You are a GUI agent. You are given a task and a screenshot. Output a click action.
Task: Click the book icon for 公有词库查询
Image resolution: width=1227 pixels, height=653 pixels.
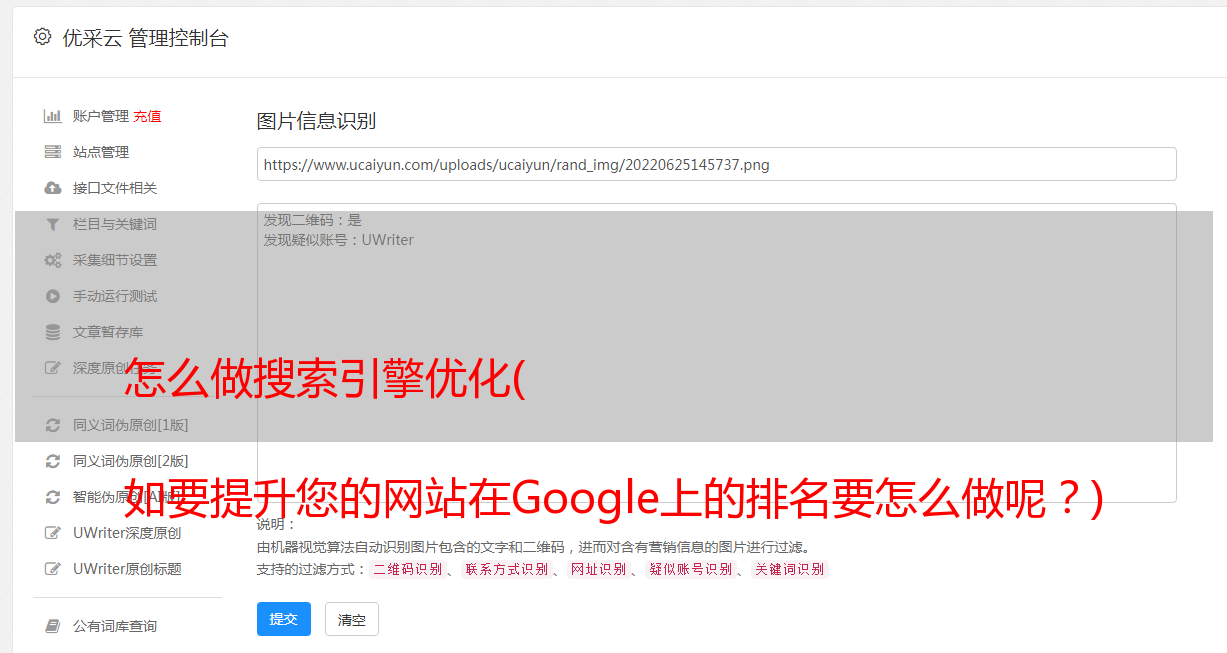[53, 626]
